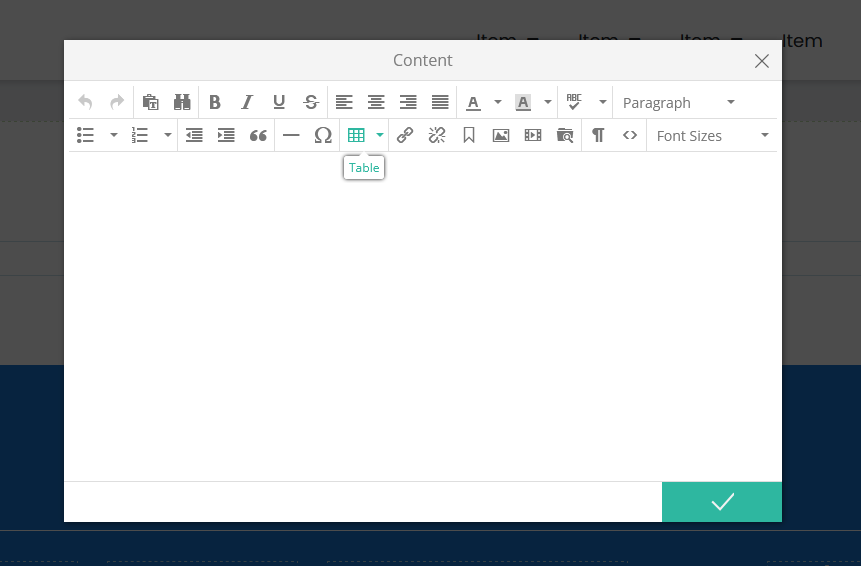Click the Table grid icon

(x=356, y=135)
